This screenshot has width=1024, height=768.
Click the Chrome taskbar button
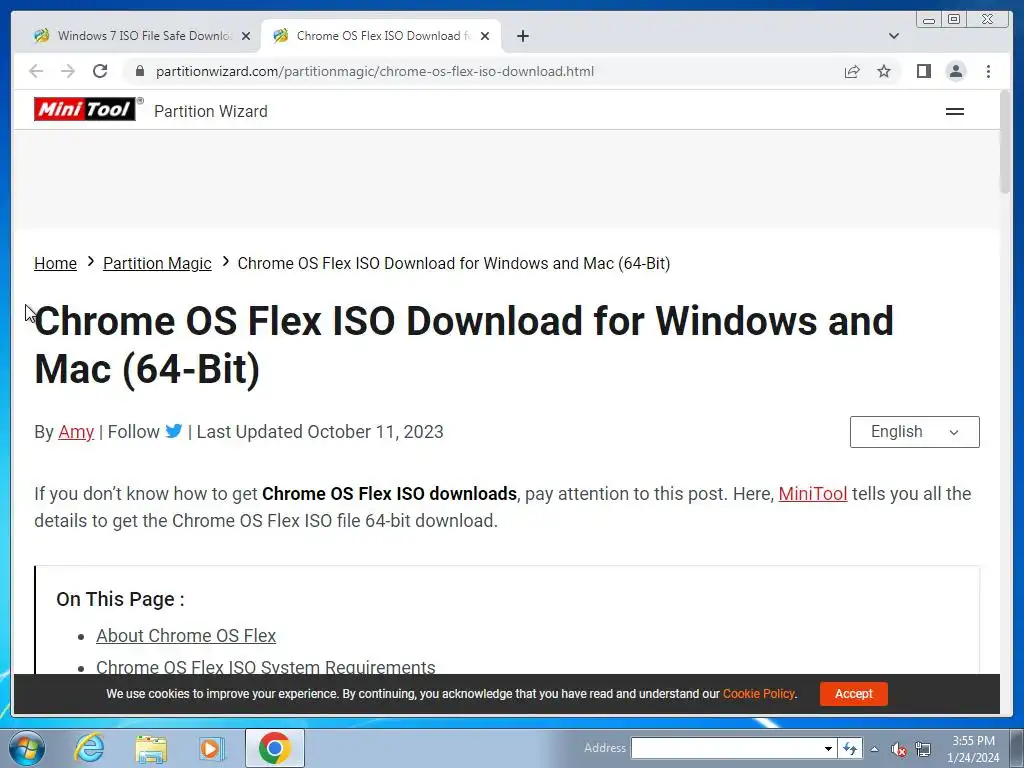click(x=274, y=748)
